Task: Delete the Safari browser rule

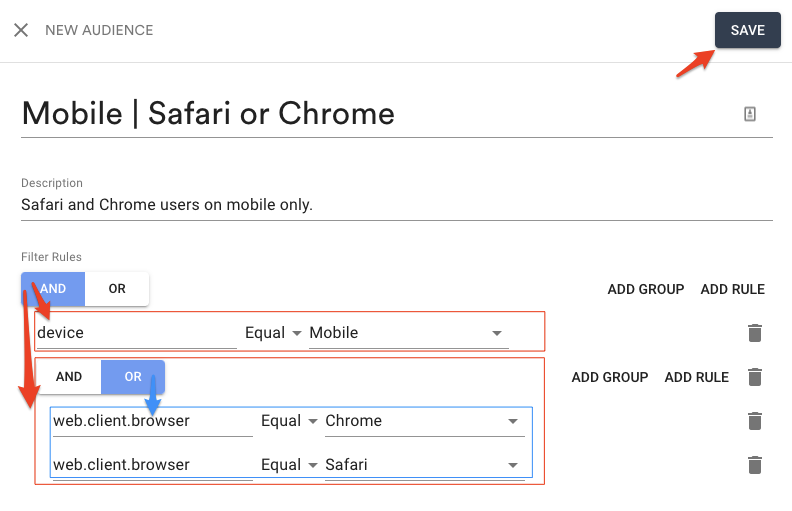Action: click(x=755, y=465)
